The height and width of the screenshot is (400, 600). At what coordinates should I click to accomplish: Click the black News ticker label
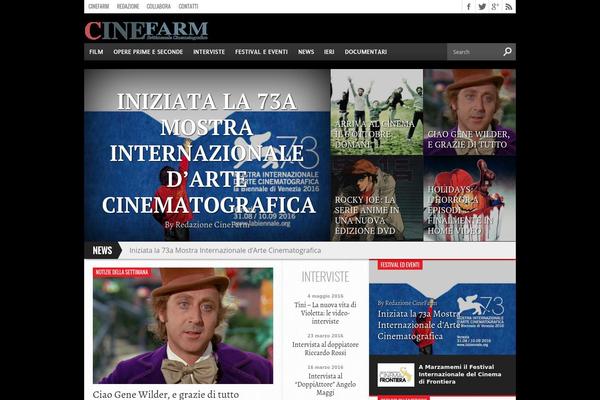pyautogui.click(x=102, y=250)
